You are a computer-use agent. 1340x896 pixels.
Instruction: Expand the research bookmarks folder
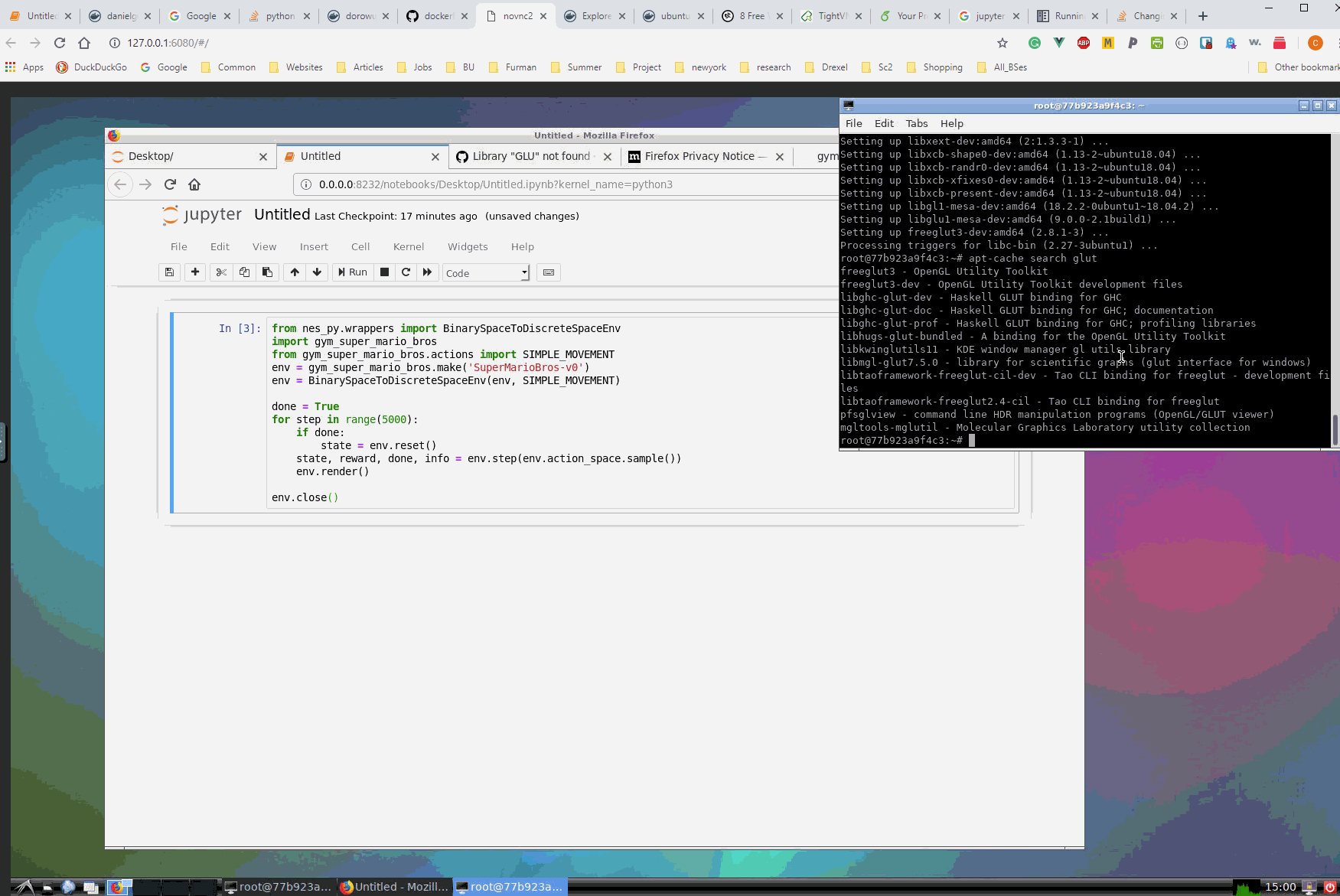click(x=765, y=67)
